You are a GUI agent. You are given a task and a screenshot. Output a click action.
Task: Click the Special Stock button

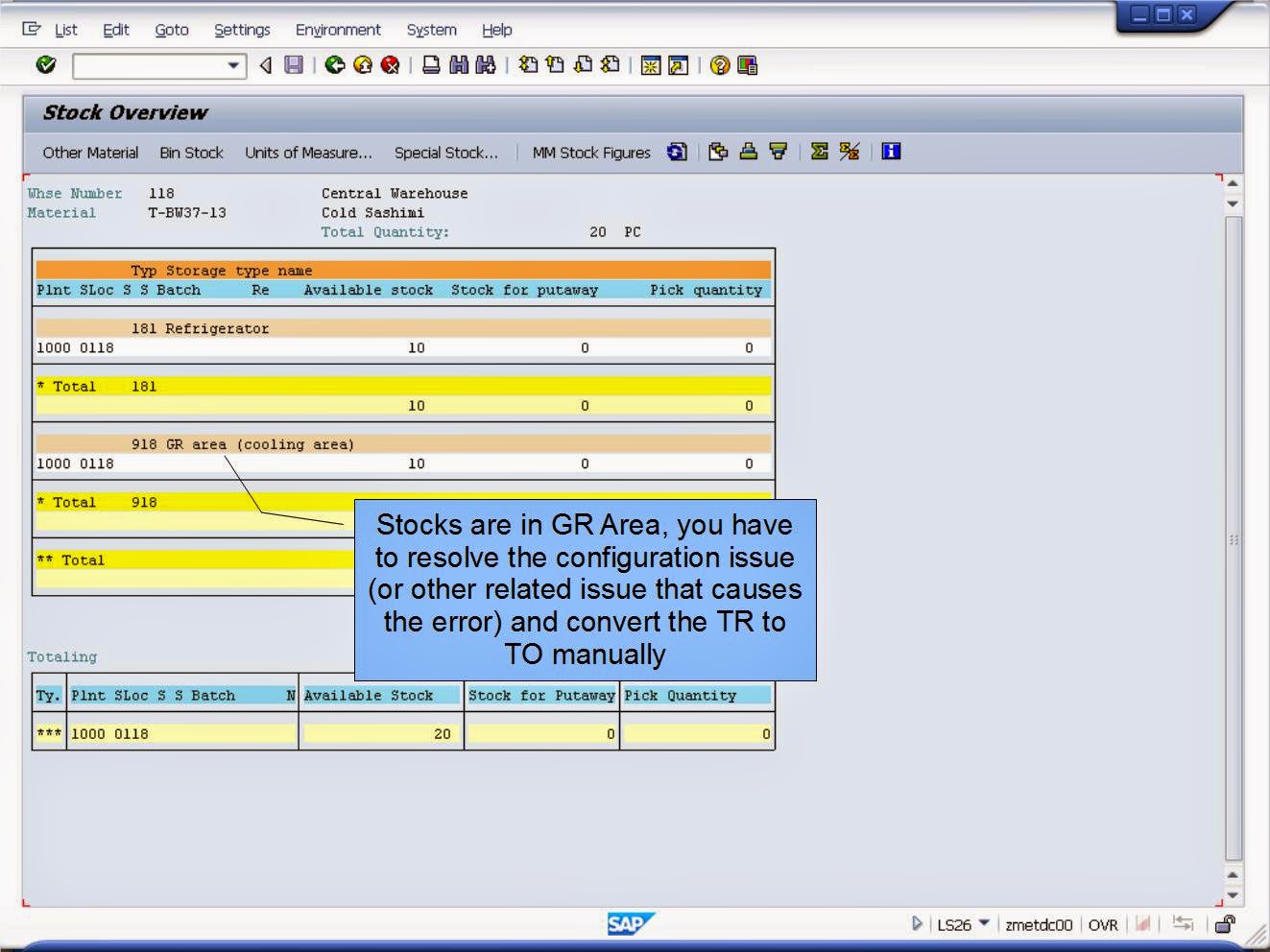click(x=446, y=152)
